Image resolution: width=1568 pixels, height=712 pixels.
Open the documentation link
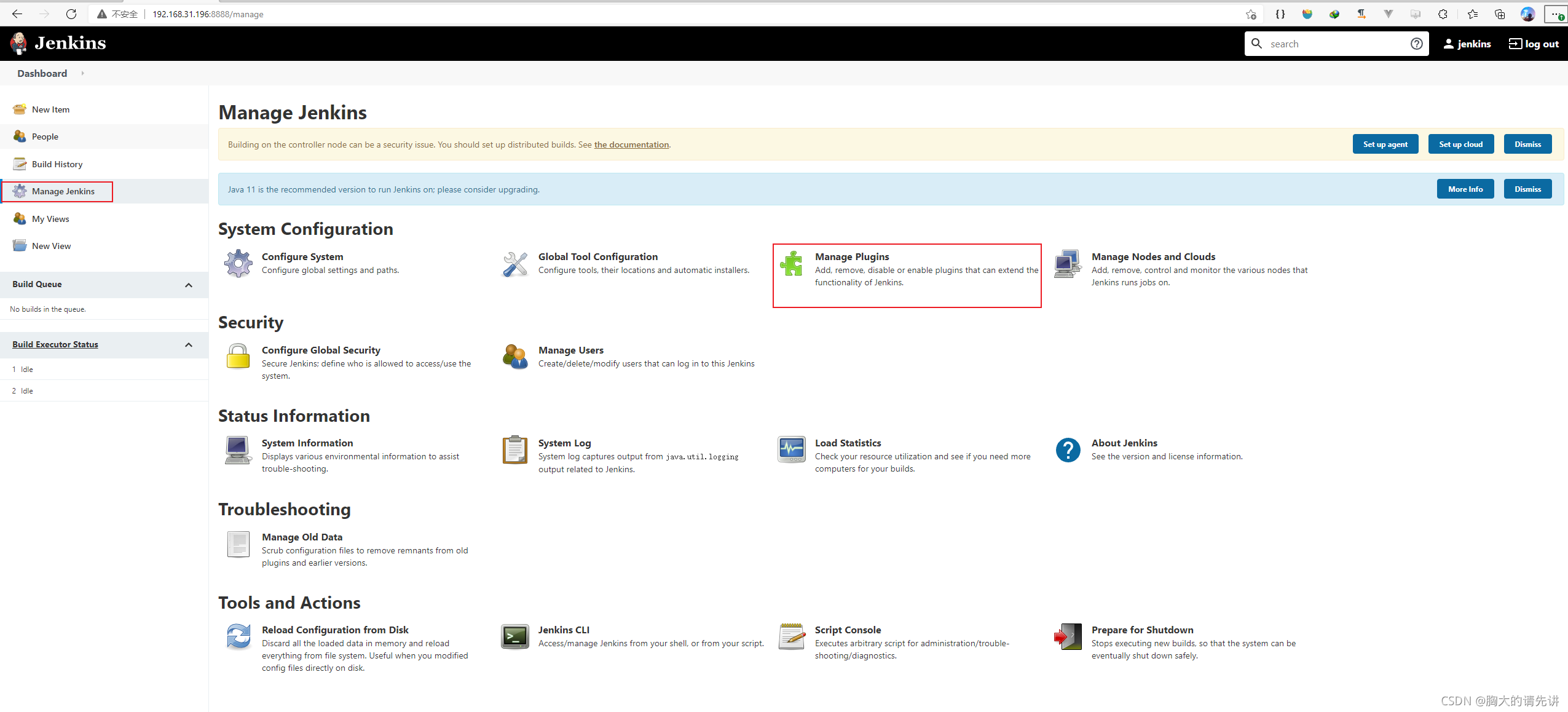click(x=631, y=144)
